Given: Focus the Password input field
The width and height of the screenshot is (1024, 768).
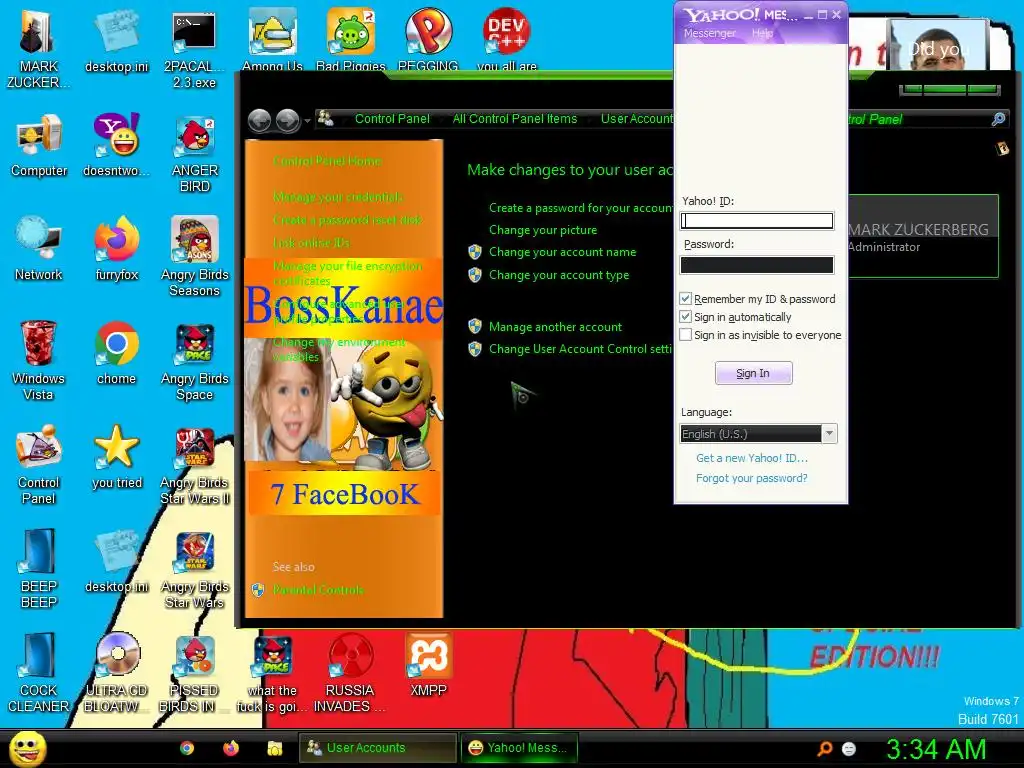Looking at the screenshot, I should (757, 264).
